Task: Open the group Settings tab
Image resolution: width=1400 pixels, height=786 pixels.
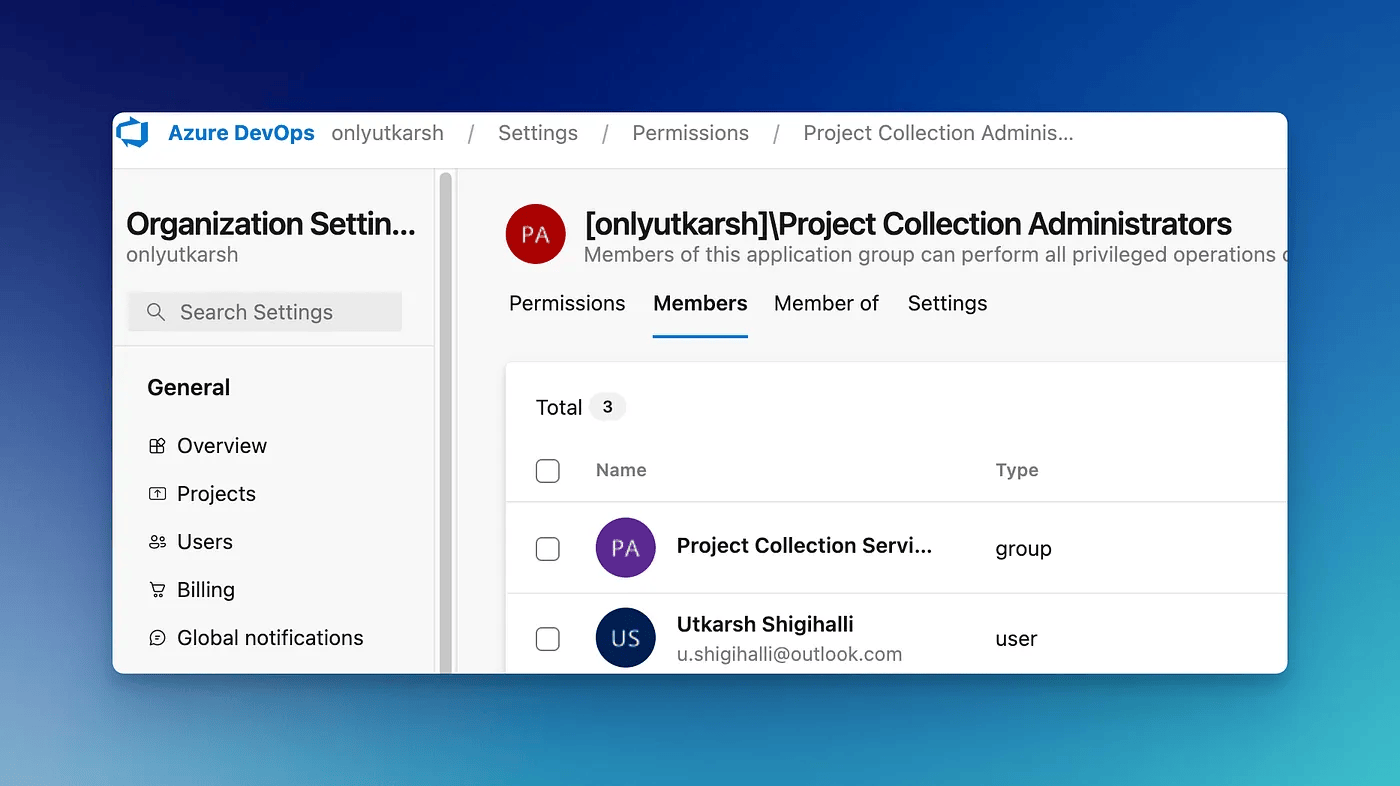Action: [947, 304]
